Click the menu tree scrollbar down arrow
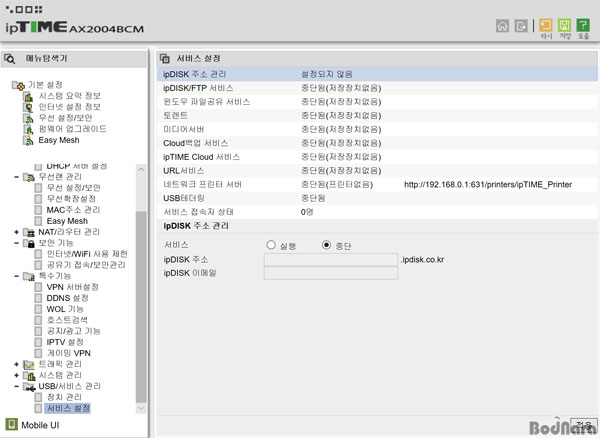Viewport: 600px width, 438px height. tap(141, 408)
